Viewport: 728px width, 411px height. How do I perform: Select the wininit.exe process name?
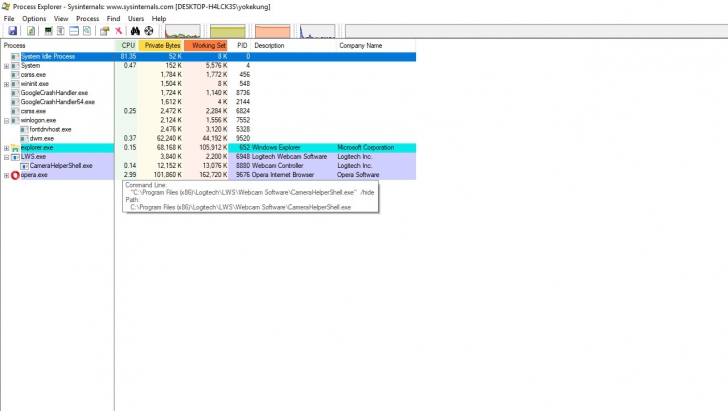pyautogui.click(x=34, y=84)
